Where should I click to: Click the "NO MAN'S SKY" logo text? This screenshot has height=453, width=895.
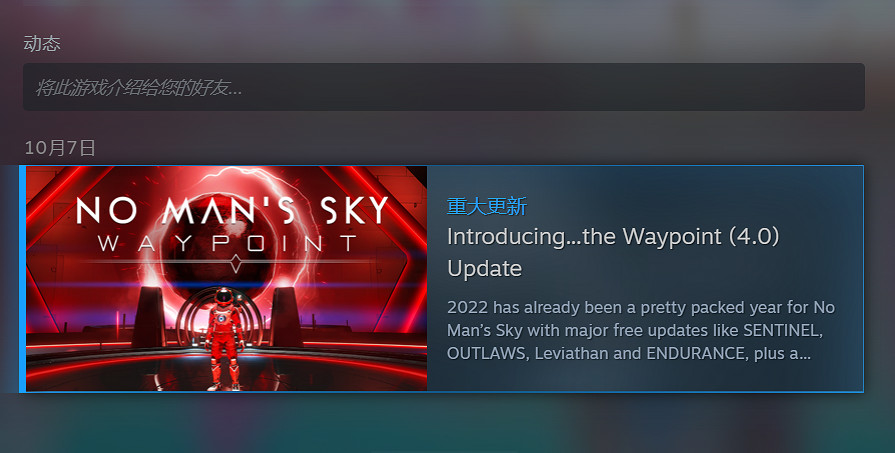click(x=232, y=209)
